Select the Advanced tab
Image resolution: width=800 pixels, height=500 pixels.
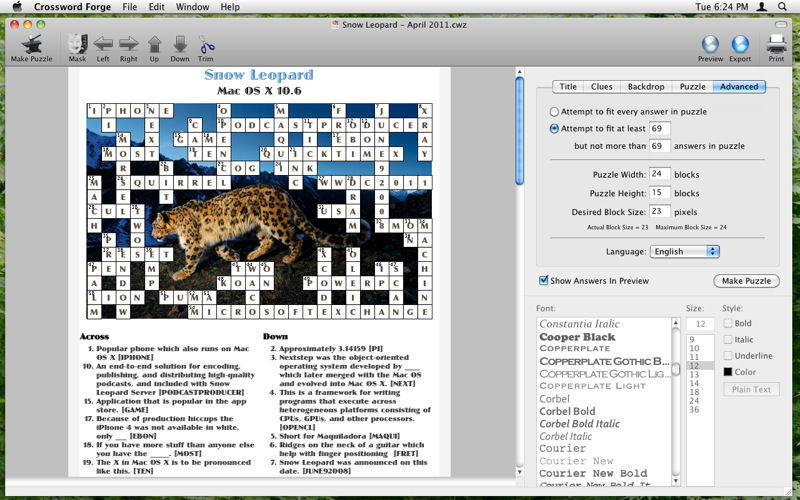(739, 87)
